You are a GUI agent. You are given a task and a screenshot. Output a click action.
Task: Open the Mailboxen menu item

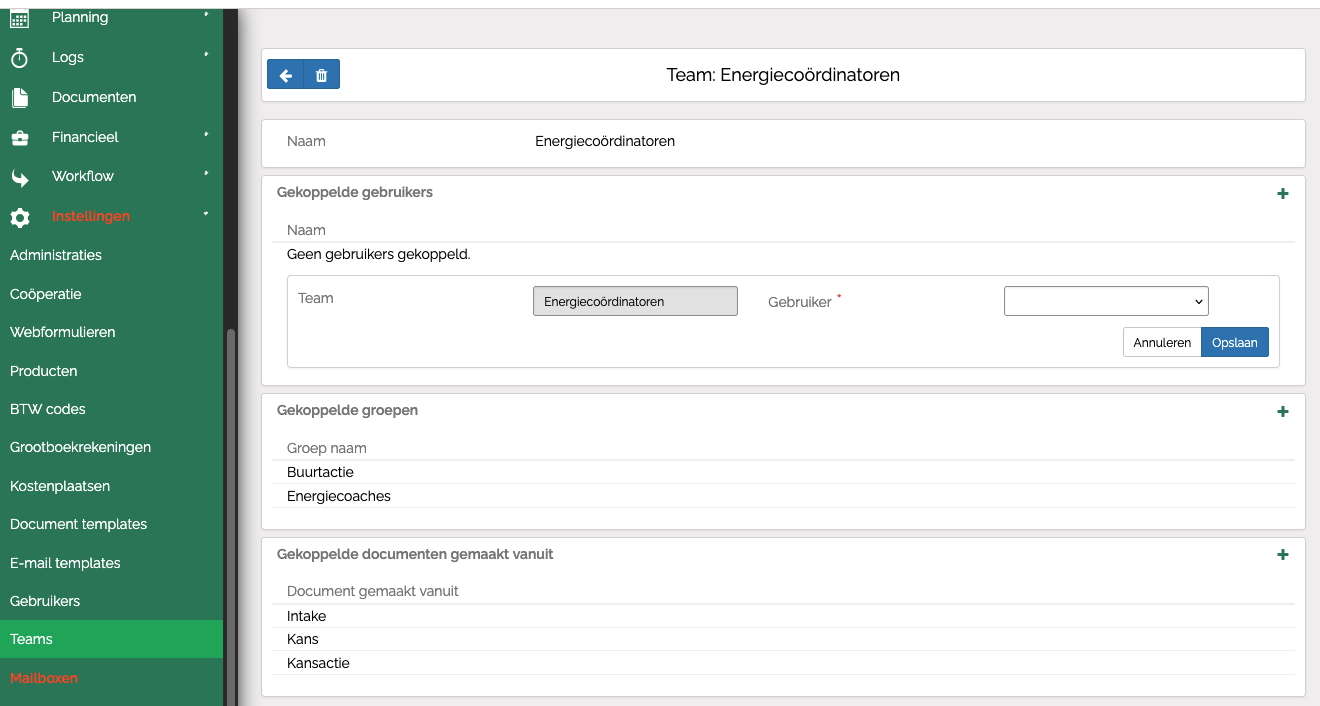click(x=44, y=678)
